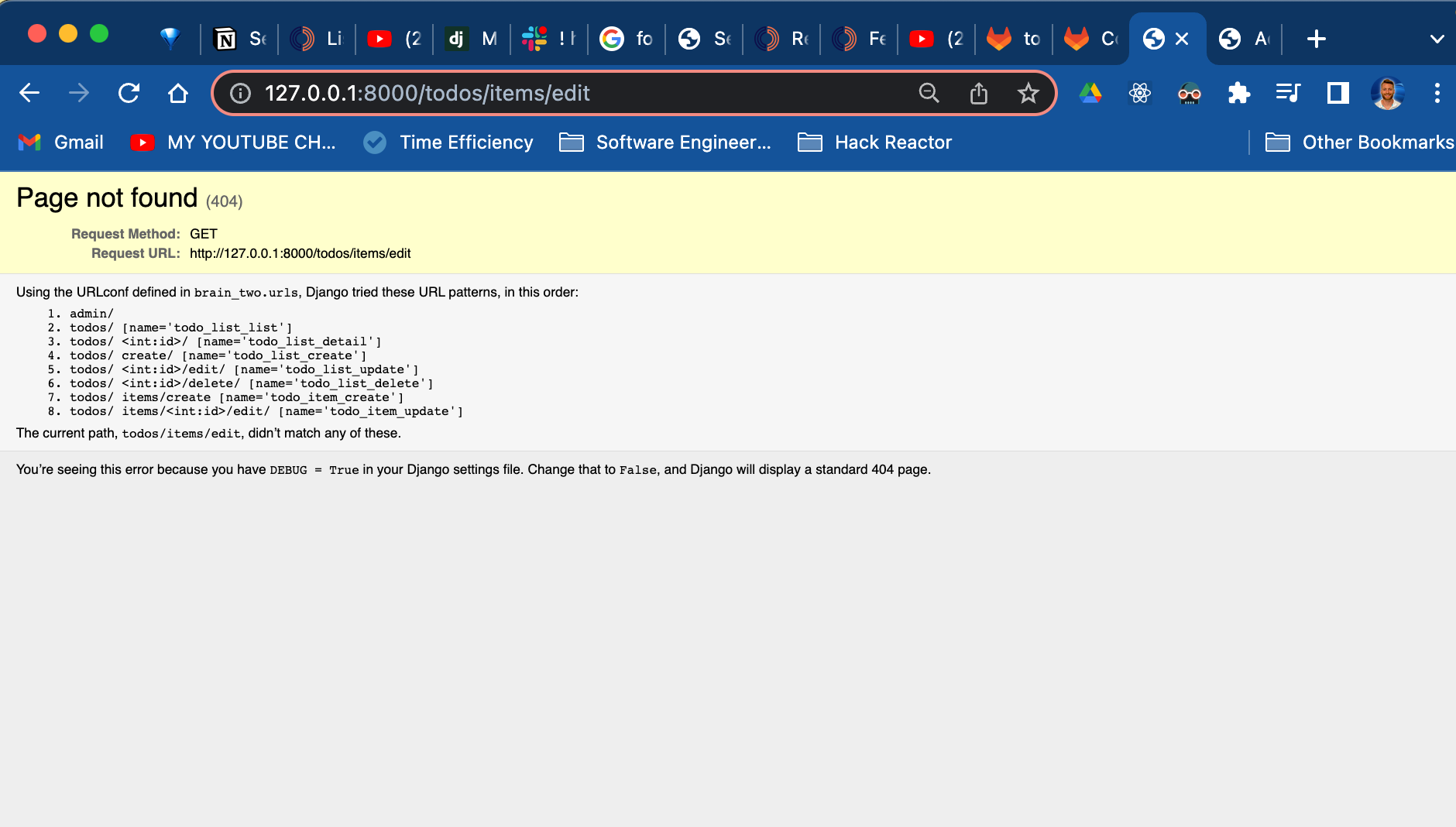Screen dimensions: 1456x827
Task: Click the zoom magnifier icon in address bar
Action: click(929, 93)
